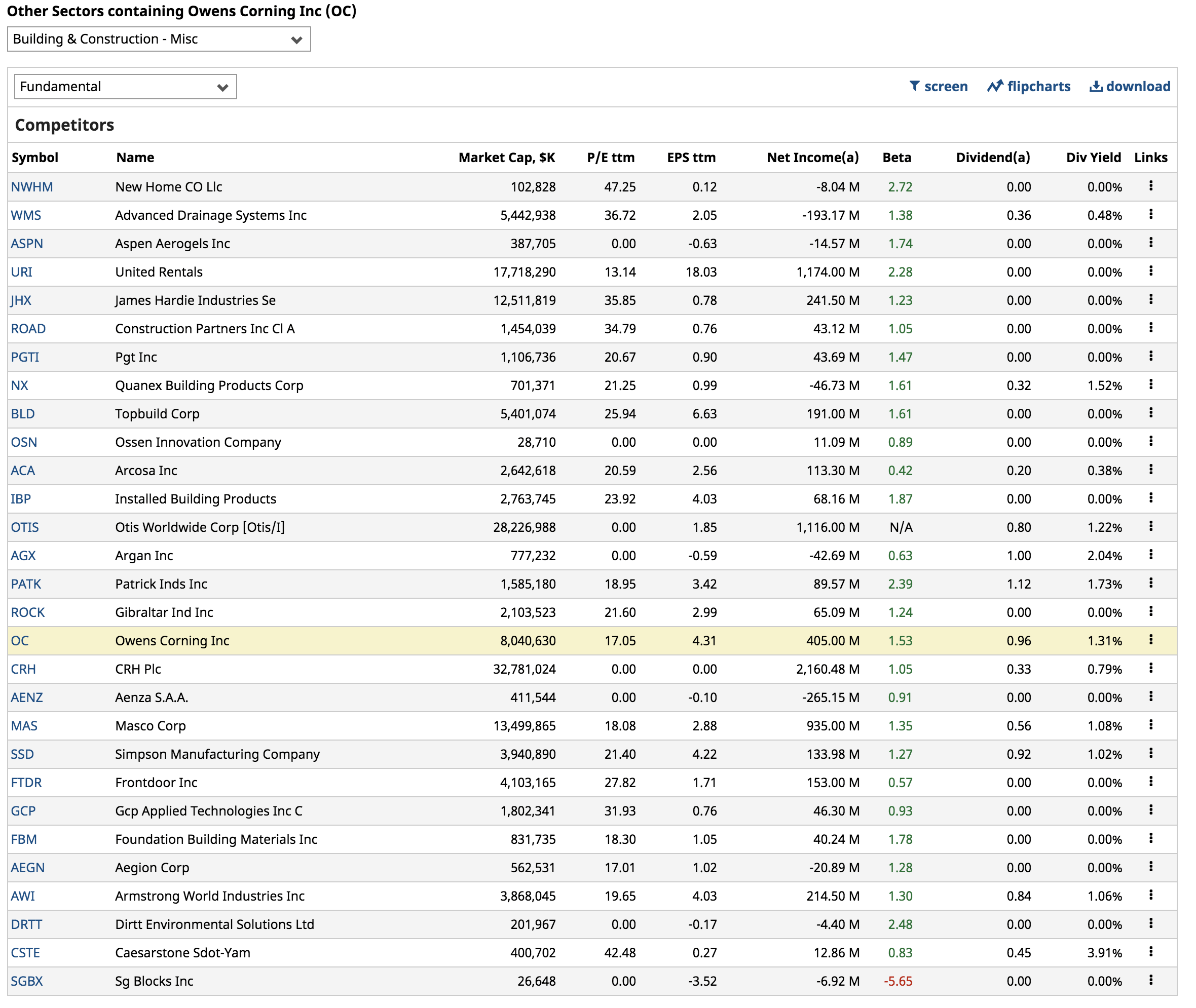Select the -5.65 beta value
Screen dimensions: 1196x1008
point(898,981)
